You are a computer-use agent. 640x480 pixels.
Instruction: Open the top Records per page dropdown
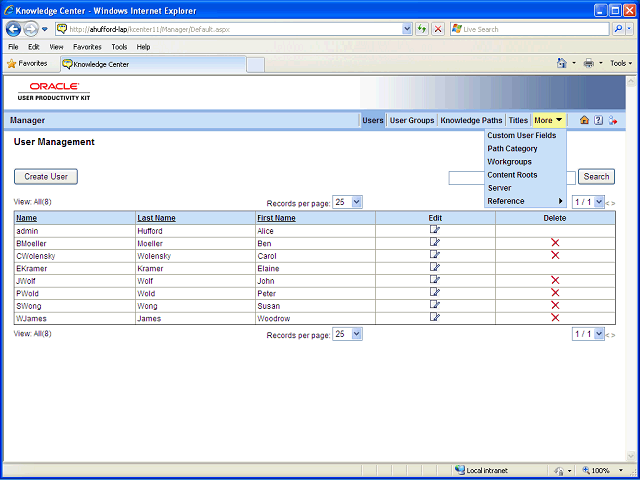[x=347, y=202]
